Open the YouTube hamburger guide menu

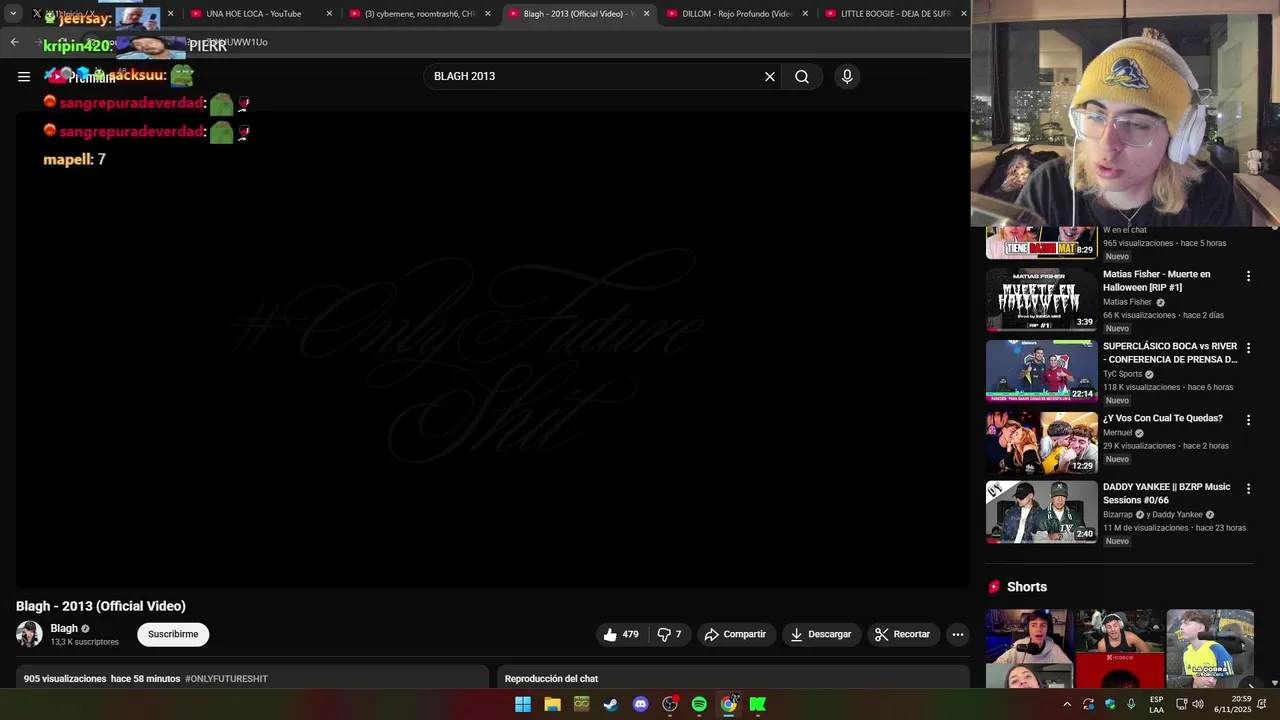click(24, 76)
